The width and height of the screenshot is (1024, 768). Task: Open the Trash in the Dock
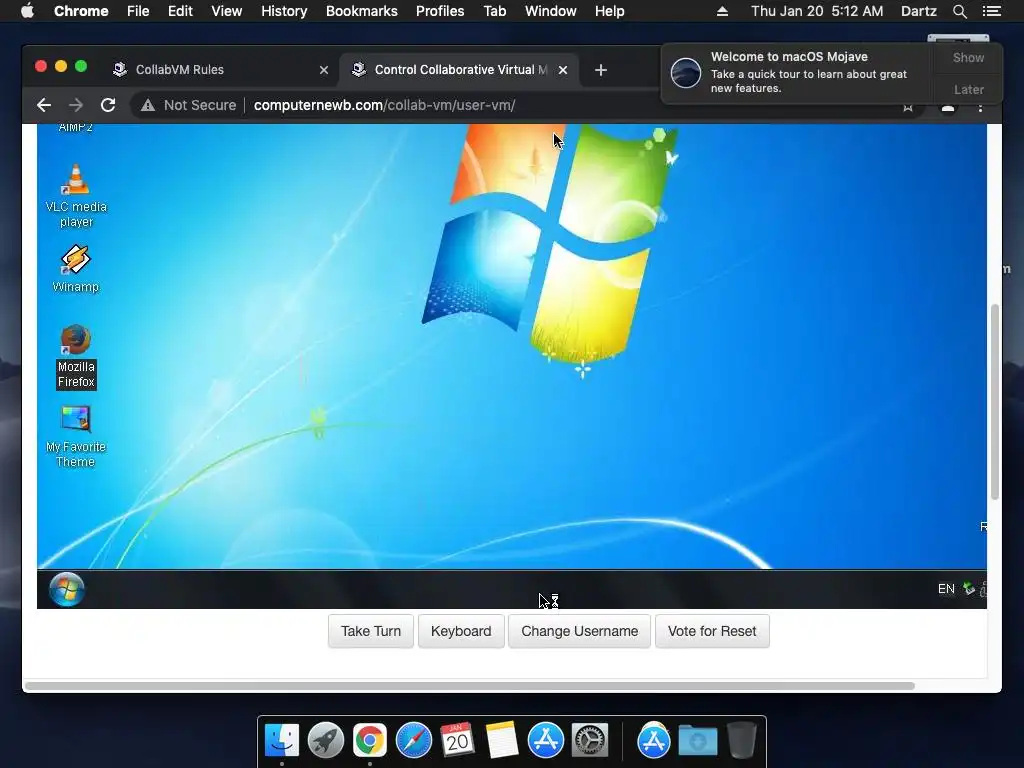tap(741, 741)
